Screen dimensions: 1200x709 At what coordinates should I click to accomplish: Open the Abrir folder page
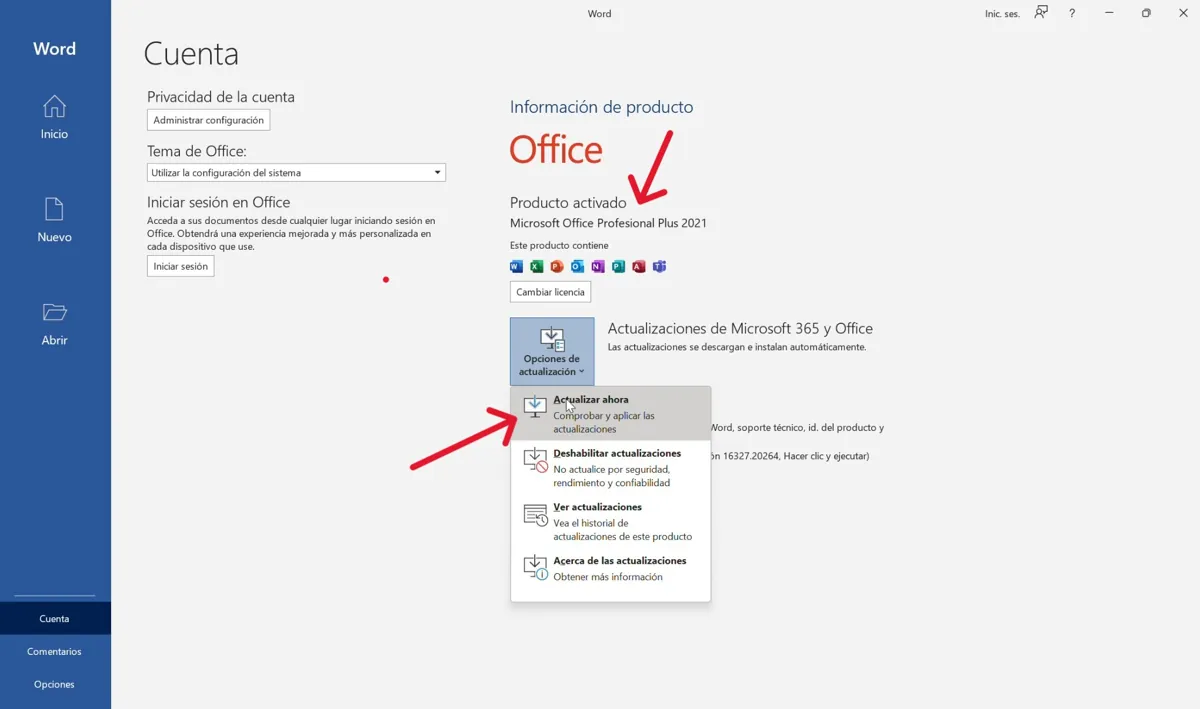[x=54, y=323]
